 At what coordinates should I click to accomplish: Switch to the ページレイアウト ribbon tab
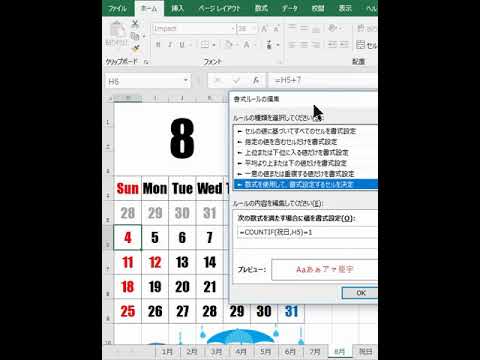(219, 8)
